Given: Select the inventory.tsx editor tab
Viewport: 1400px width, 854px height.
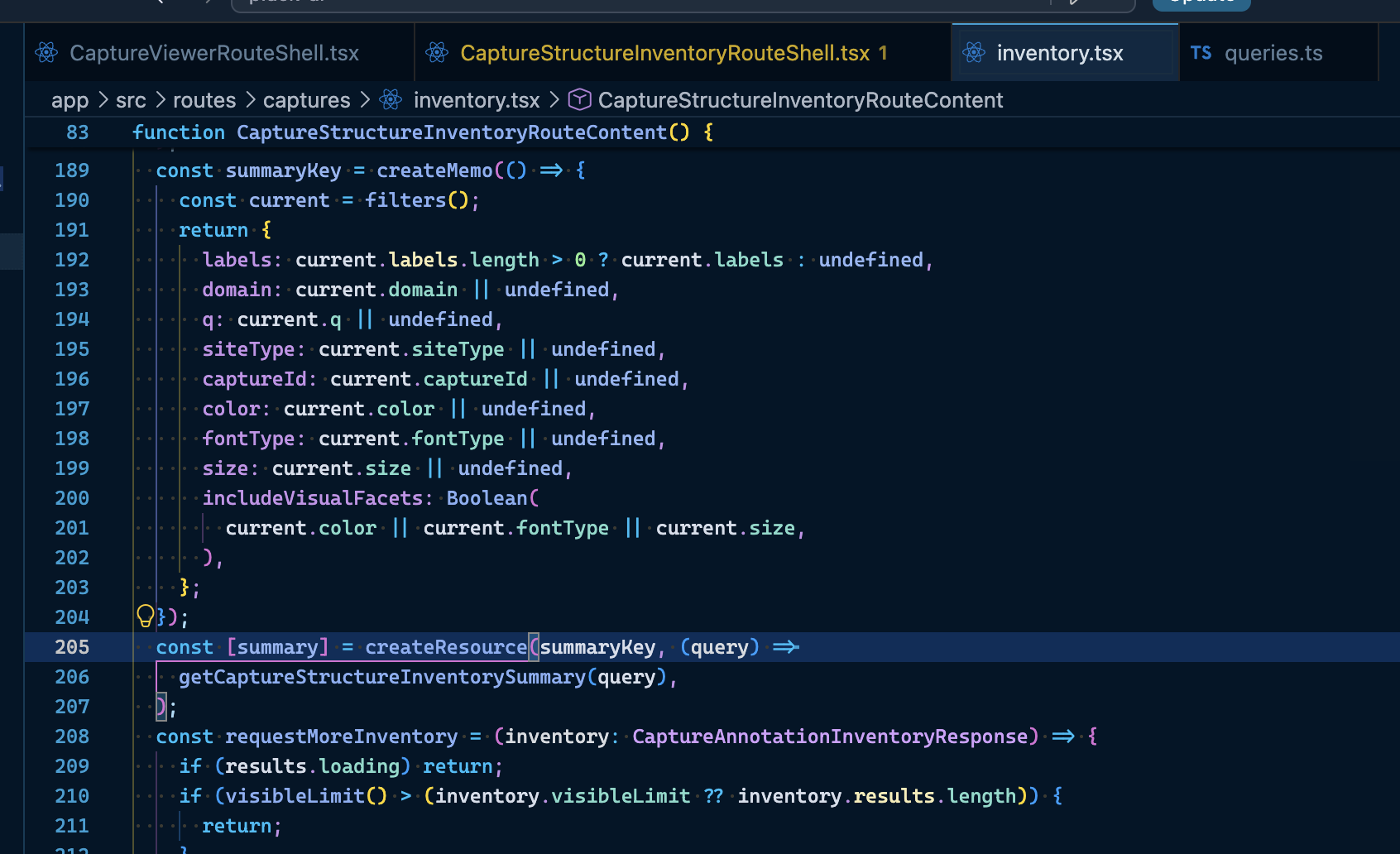Looking at the screenshot, I should click(1065, 53).
